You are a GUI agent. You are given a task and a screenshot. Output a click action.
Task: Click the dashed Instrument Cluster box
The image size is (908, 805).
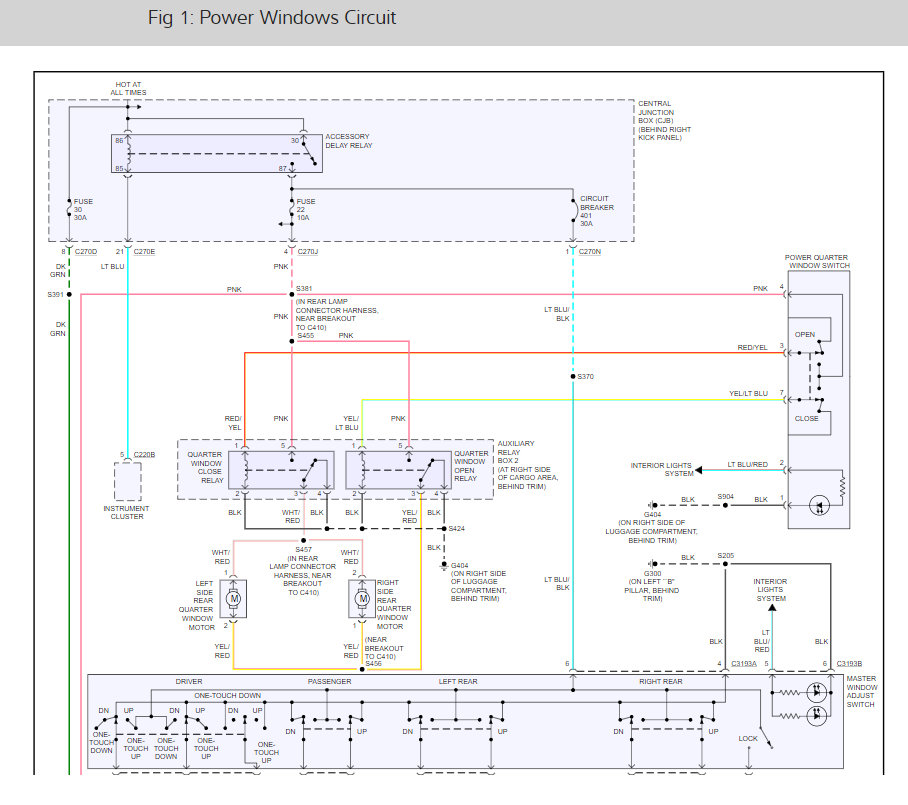click(127, 481)
